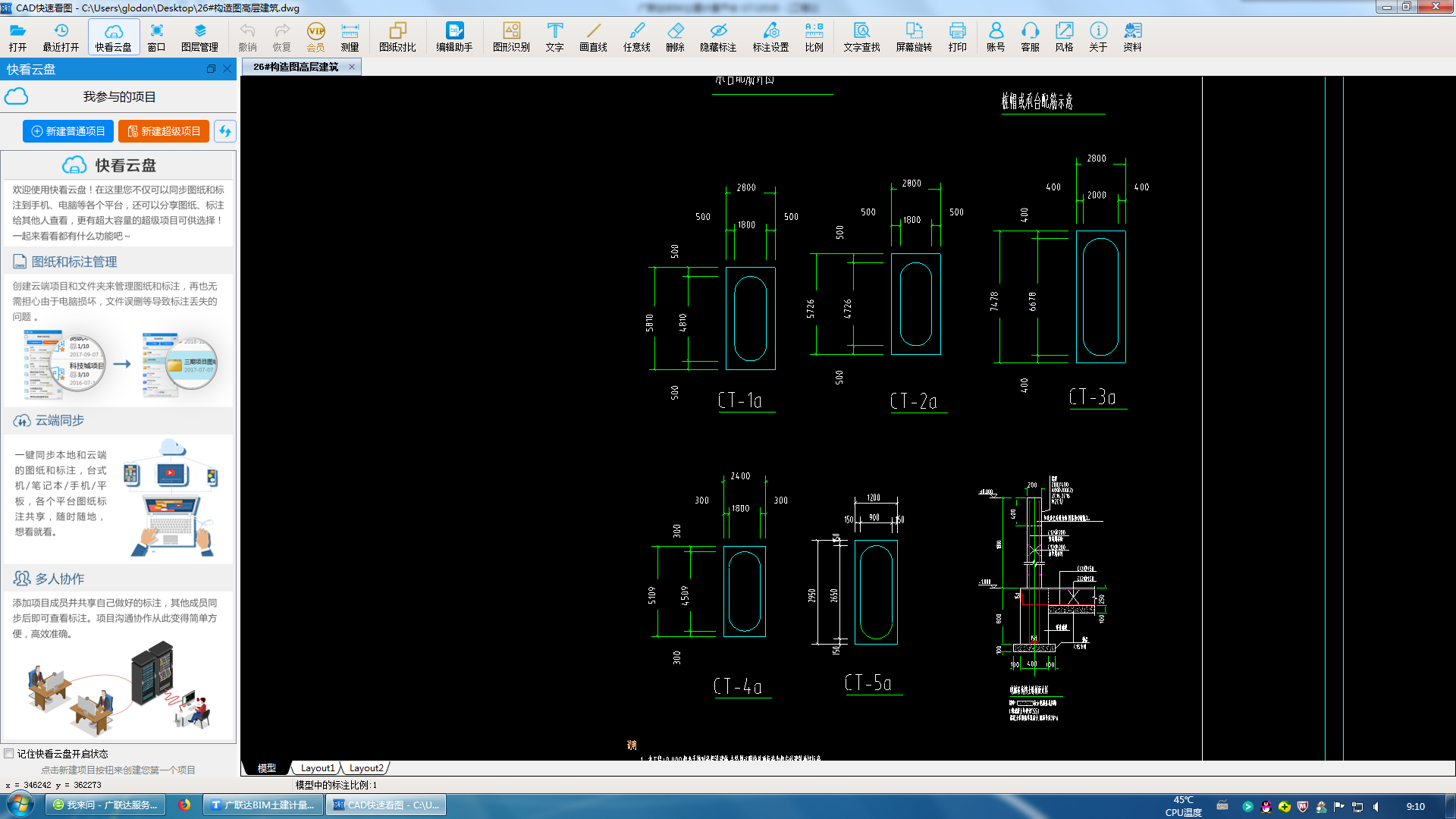Open Firefox from the taskbar
This screenshot has height=819, width=1456.
tap(184, 805)
